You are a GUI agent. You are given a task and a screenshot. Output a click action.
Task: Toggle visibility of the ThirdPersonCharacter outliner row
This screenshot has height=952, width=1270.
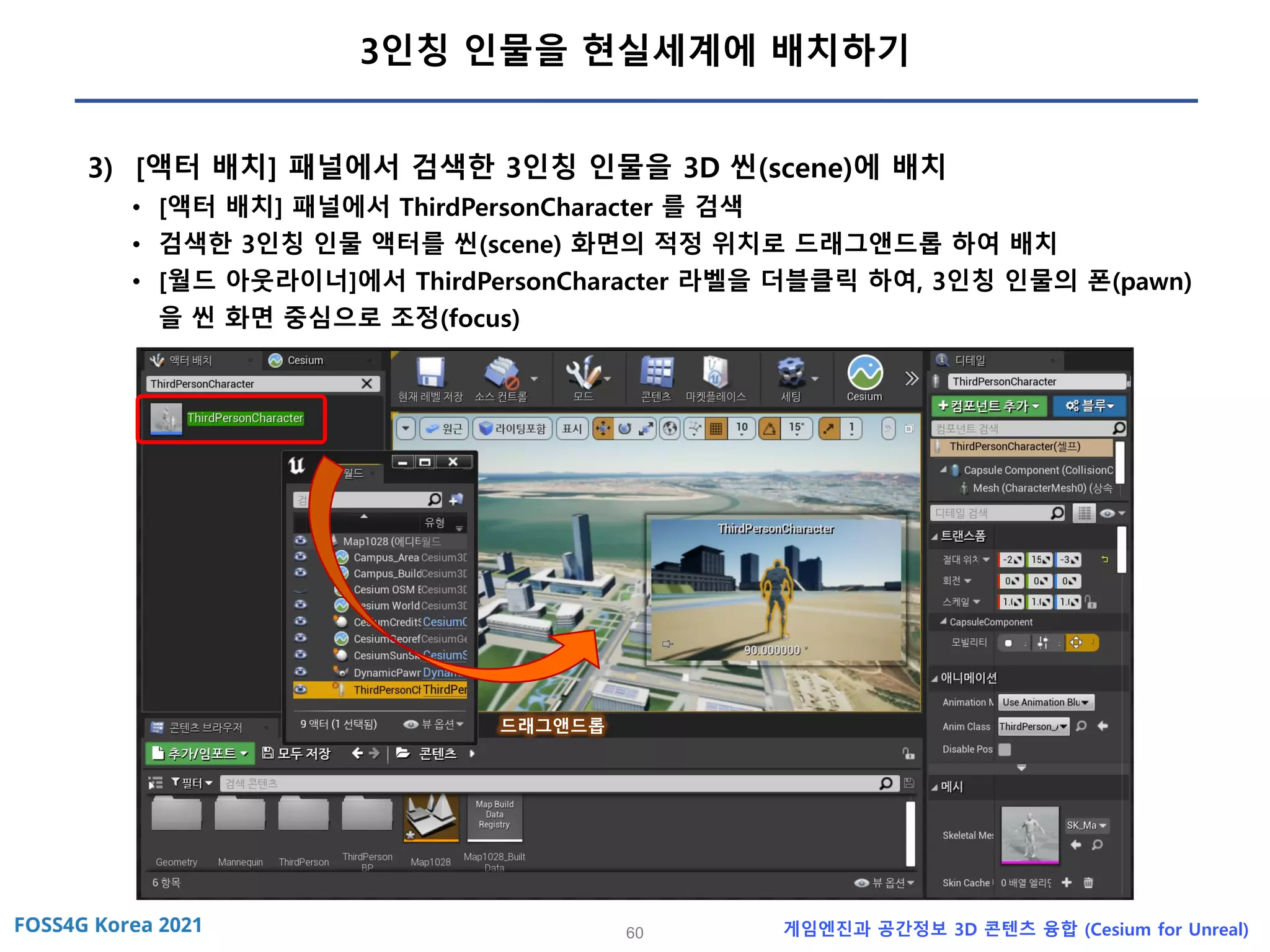(x=301, y=689)
